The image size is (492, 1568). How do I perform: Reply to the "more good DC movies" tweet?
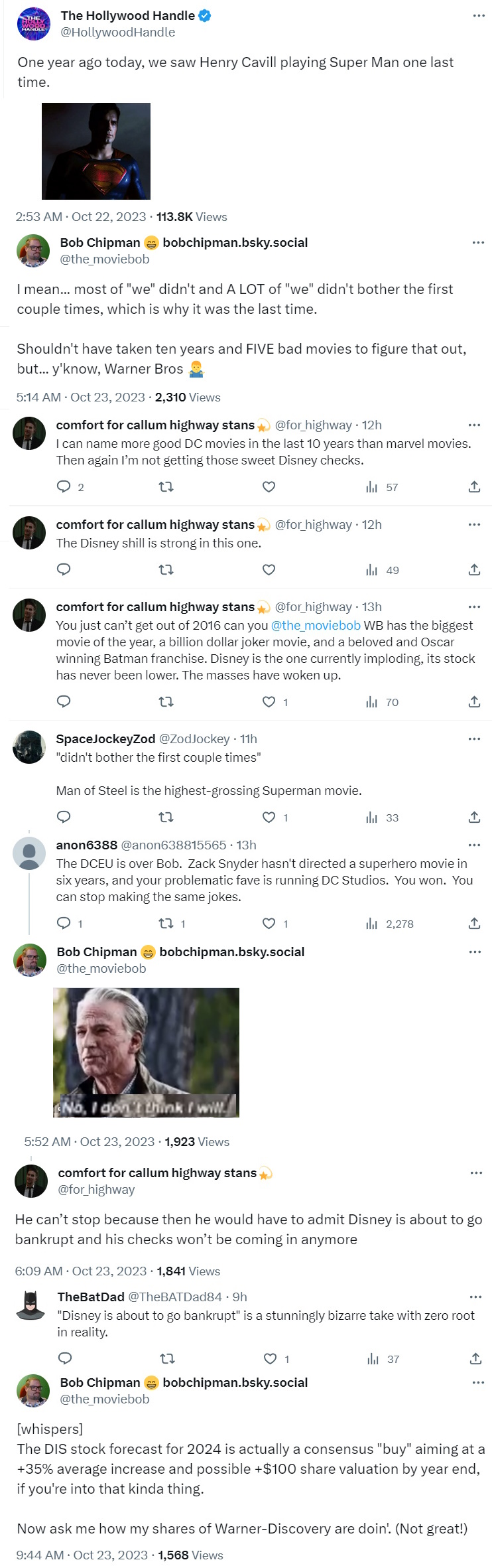pyautogui.click(x=64, y=487)
